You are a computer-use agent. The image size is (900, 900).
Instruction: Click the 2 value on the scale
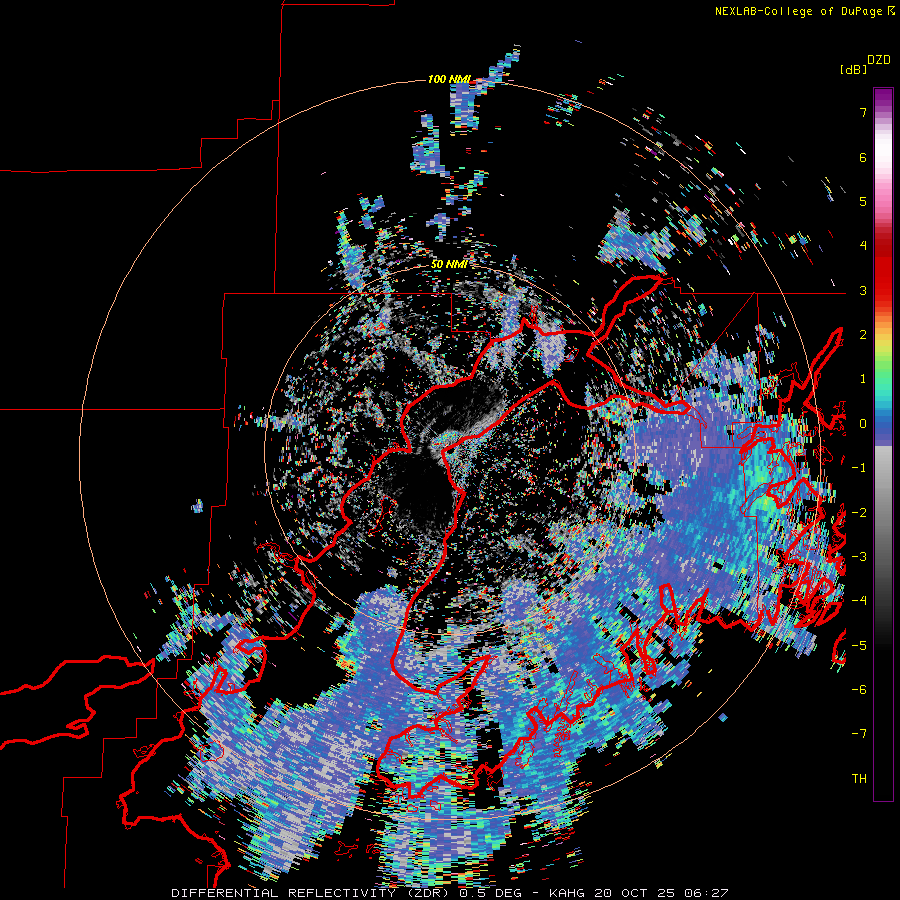(863, 335)
